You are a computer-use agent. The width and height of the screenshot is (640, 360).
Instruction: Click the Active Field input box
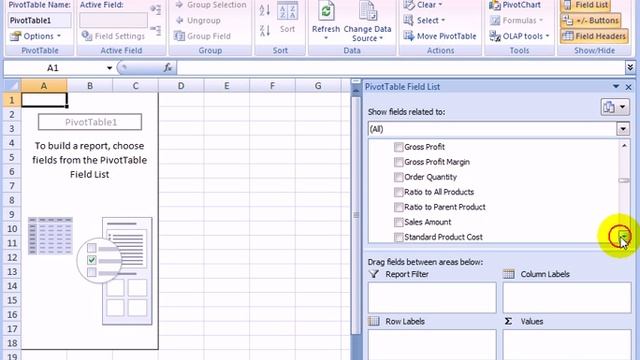pos(113,20)
